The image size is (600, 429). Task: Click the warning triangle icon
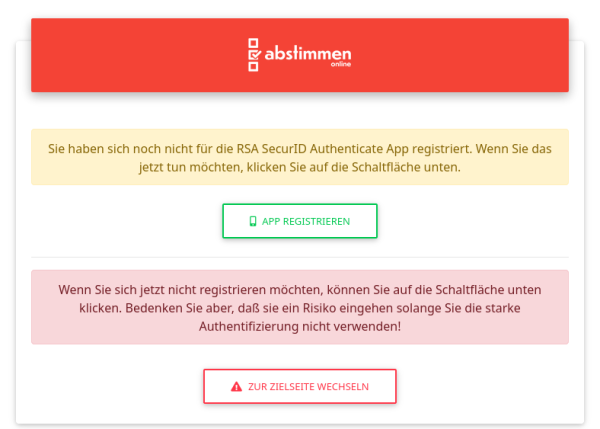tap(236, 387)
